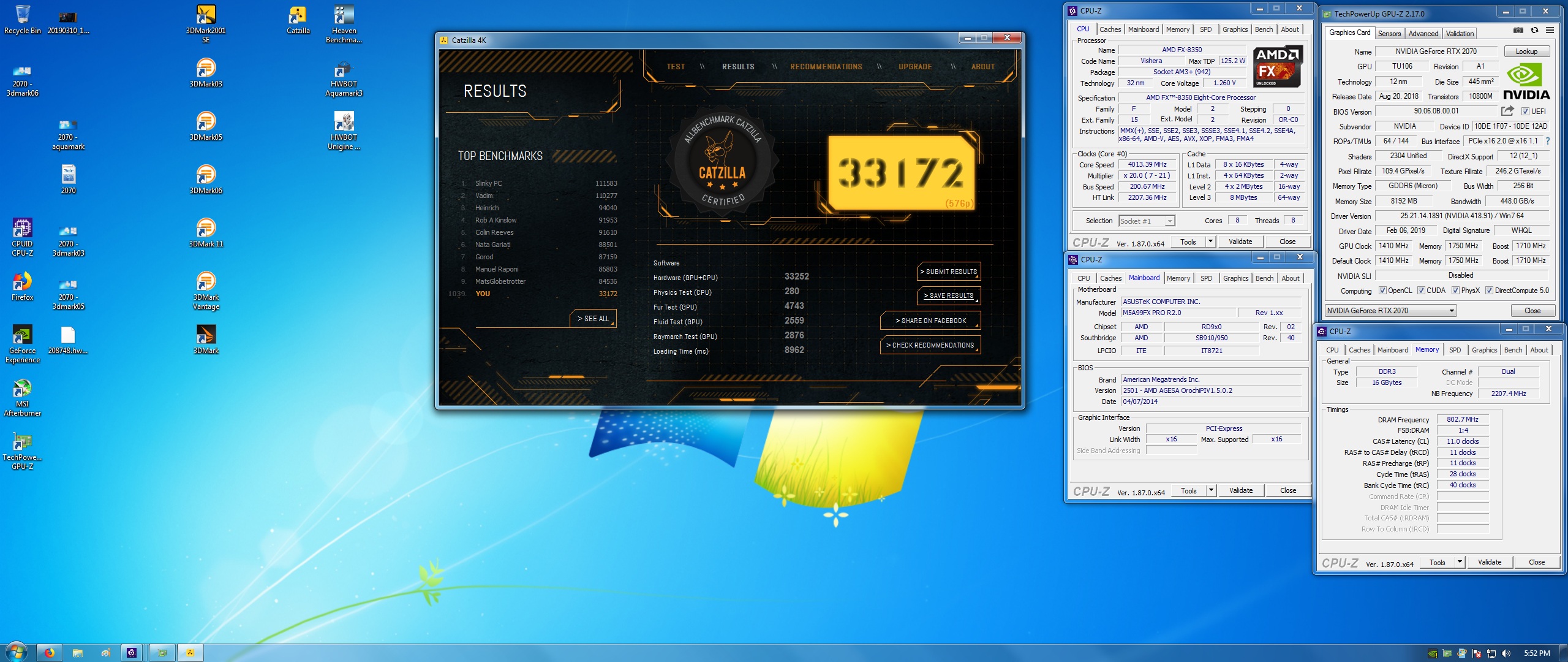Toggle the PhysX checkbox in GPU-Z
This screenshot has width=1568, height=662.
coord(1455,291)
